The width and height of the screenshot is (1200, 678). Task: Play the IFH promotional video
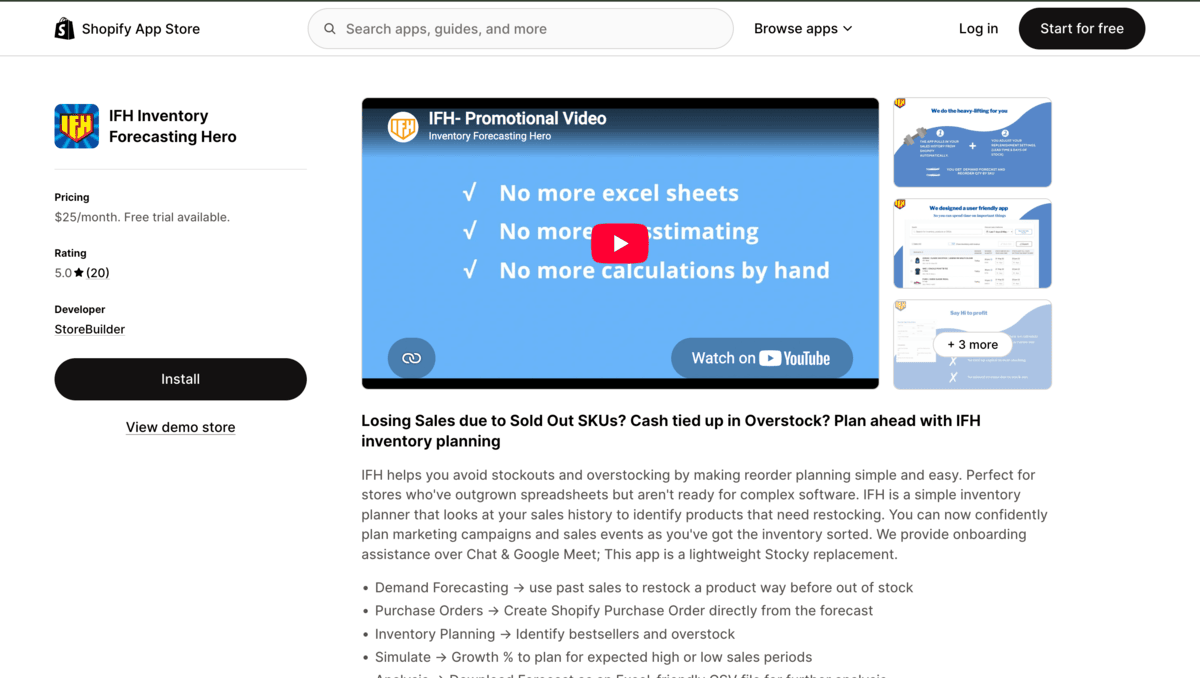pos(620,243)
